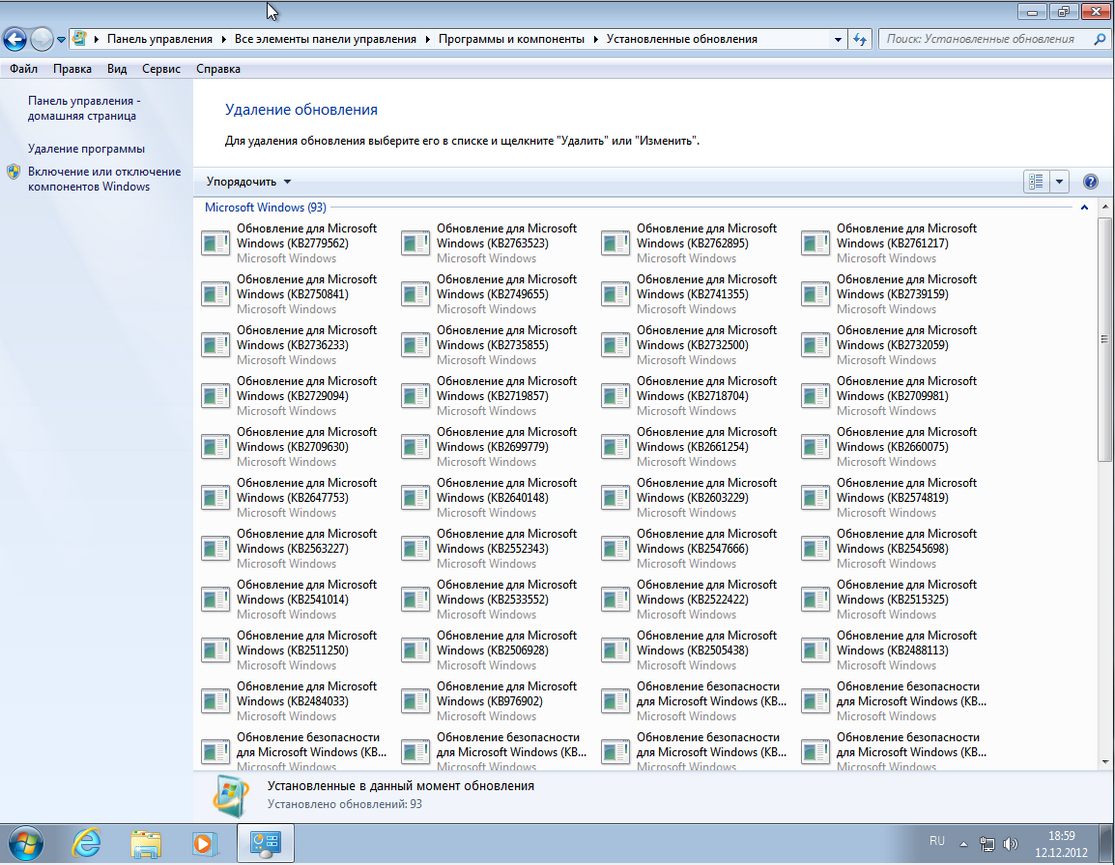
Task: Open the Сервис menu
Action: click(161, 69)
